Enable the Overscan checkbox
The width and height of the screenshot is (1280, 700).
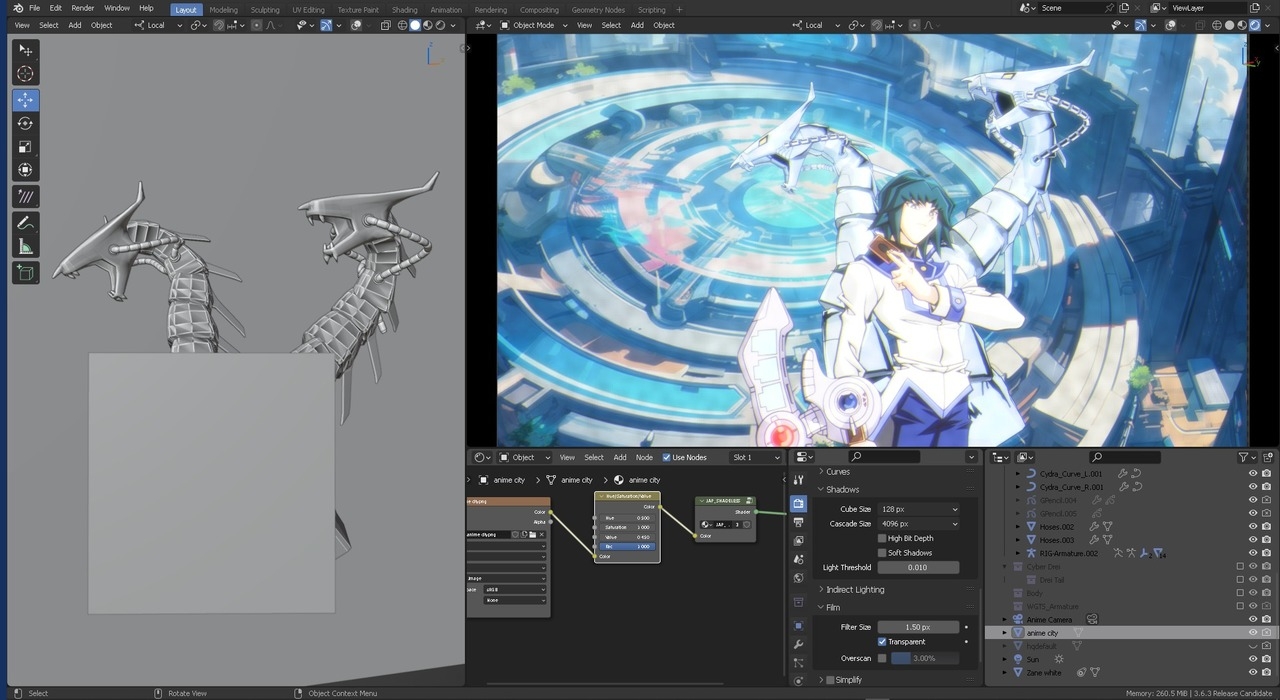(x=882, y=658)
